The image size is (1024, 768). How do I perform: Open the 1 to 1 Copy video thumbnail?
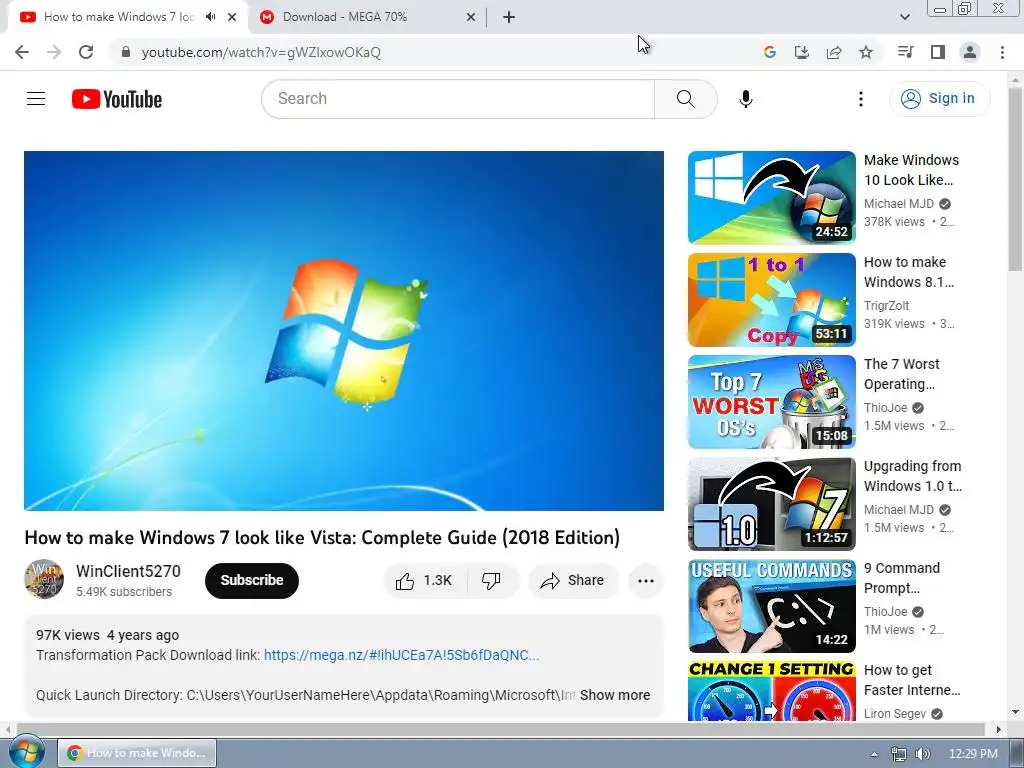pos(771,300)
